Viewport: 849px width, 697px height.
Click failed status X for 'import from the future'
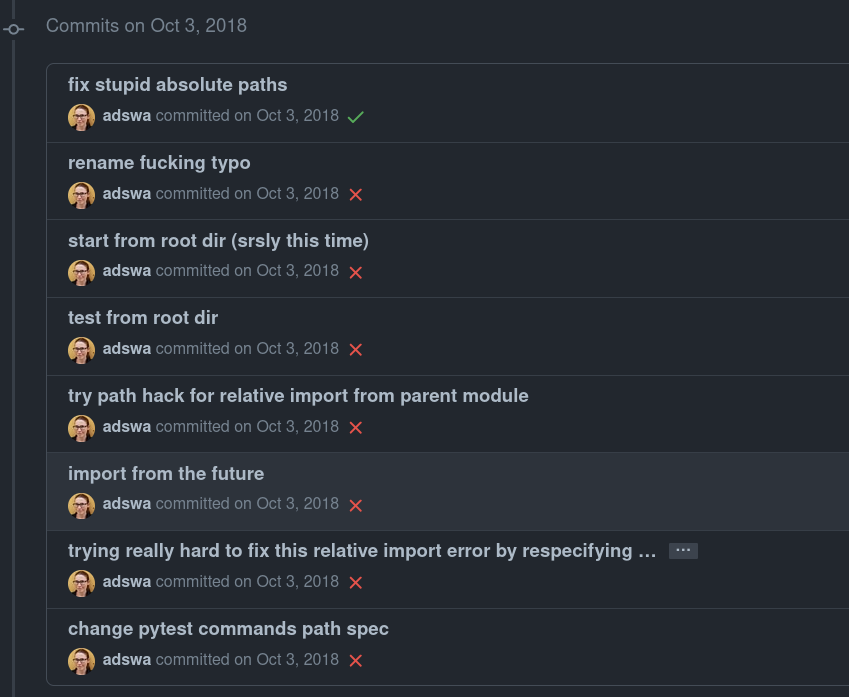coord(355,505)
